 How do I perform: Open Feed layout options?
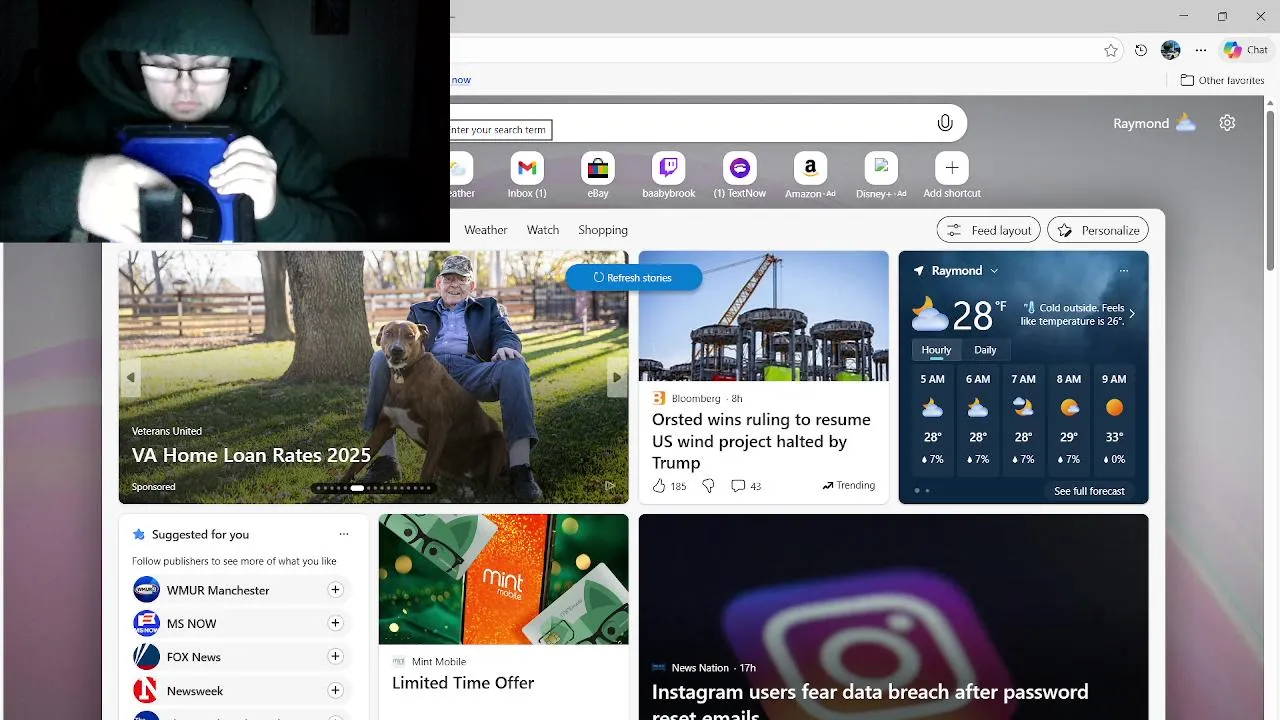[989, 230]
